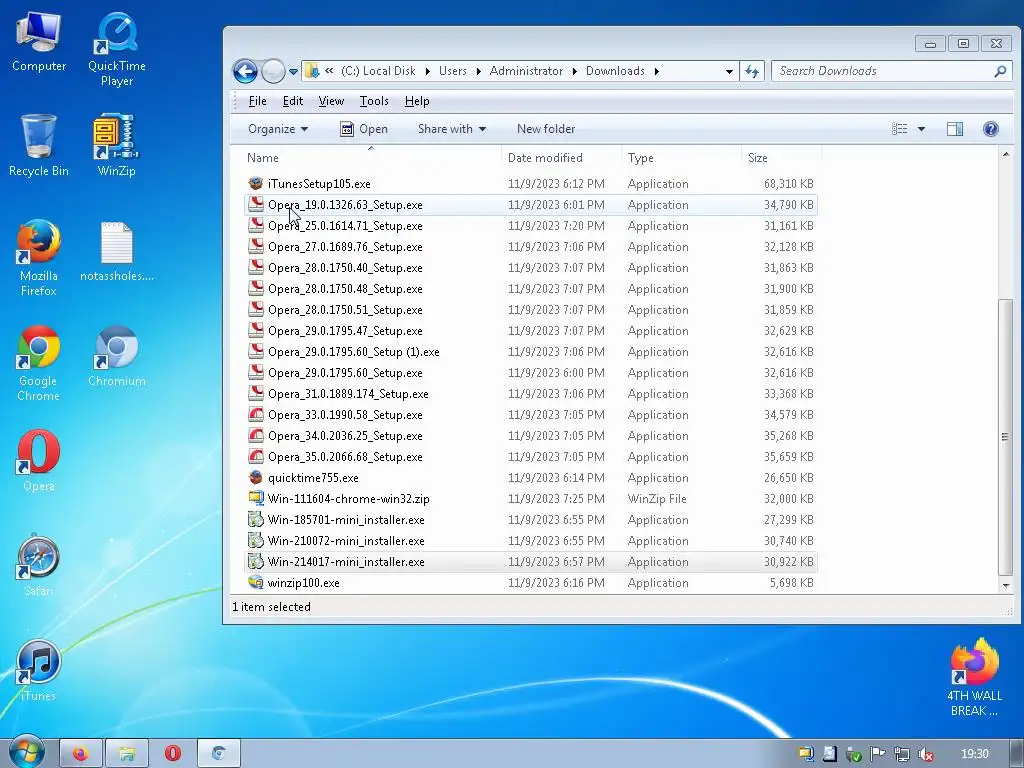Click the Chromium taskbar button

[x=219, y=754]
